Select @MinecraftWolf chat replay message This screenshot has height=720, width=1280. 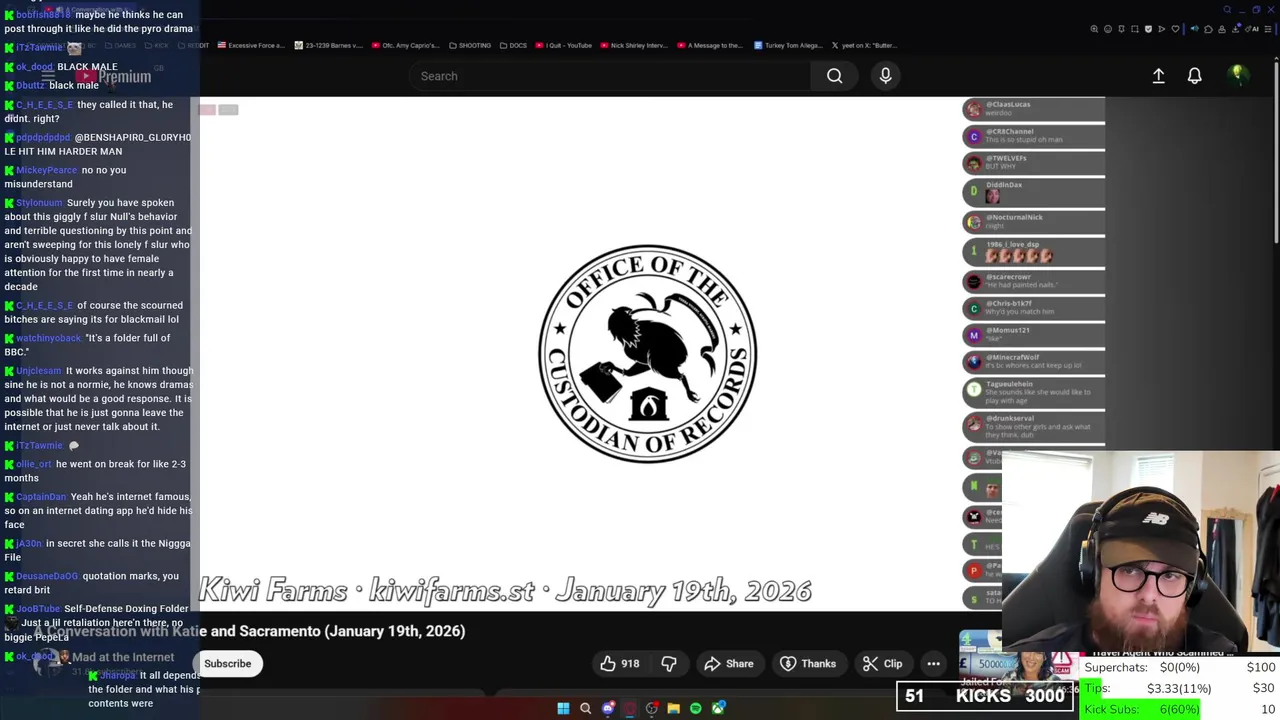pos(1034,362)
